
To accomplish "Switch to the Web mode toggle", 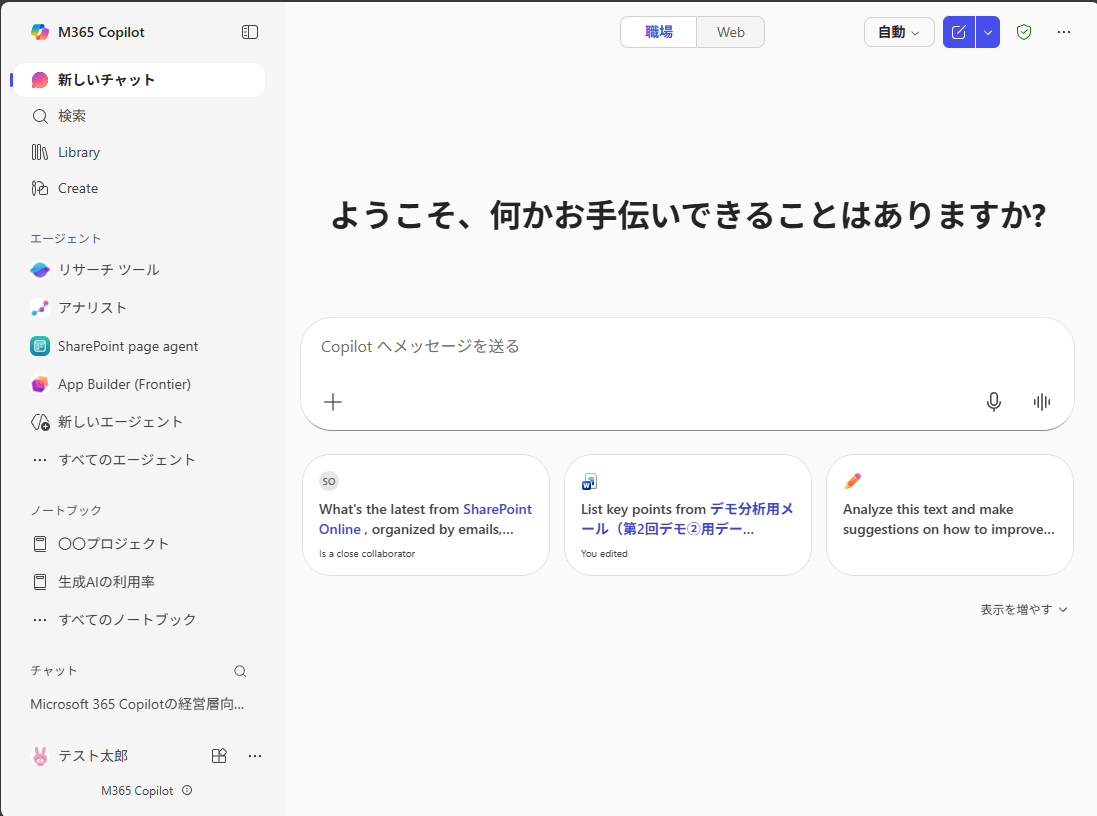I will tap(730, 32).
